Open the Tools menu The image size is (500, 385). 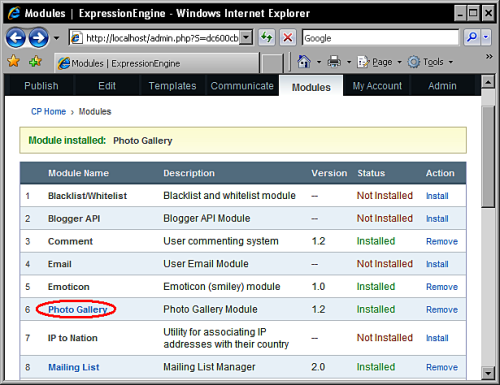tap(430, 62)
